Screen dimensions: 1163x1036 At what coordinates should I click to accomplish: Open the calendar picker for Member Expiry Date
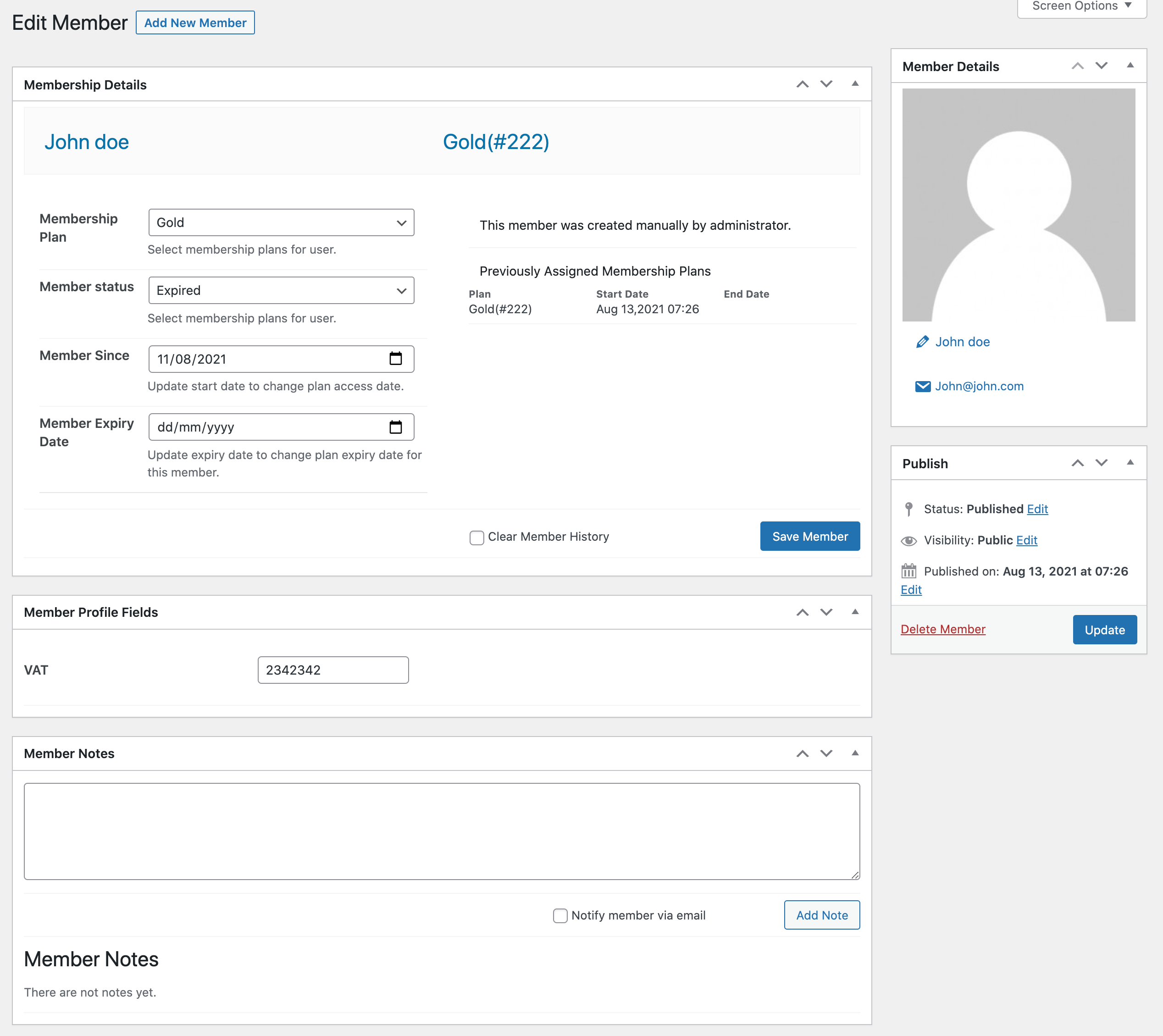click(396, 427)
